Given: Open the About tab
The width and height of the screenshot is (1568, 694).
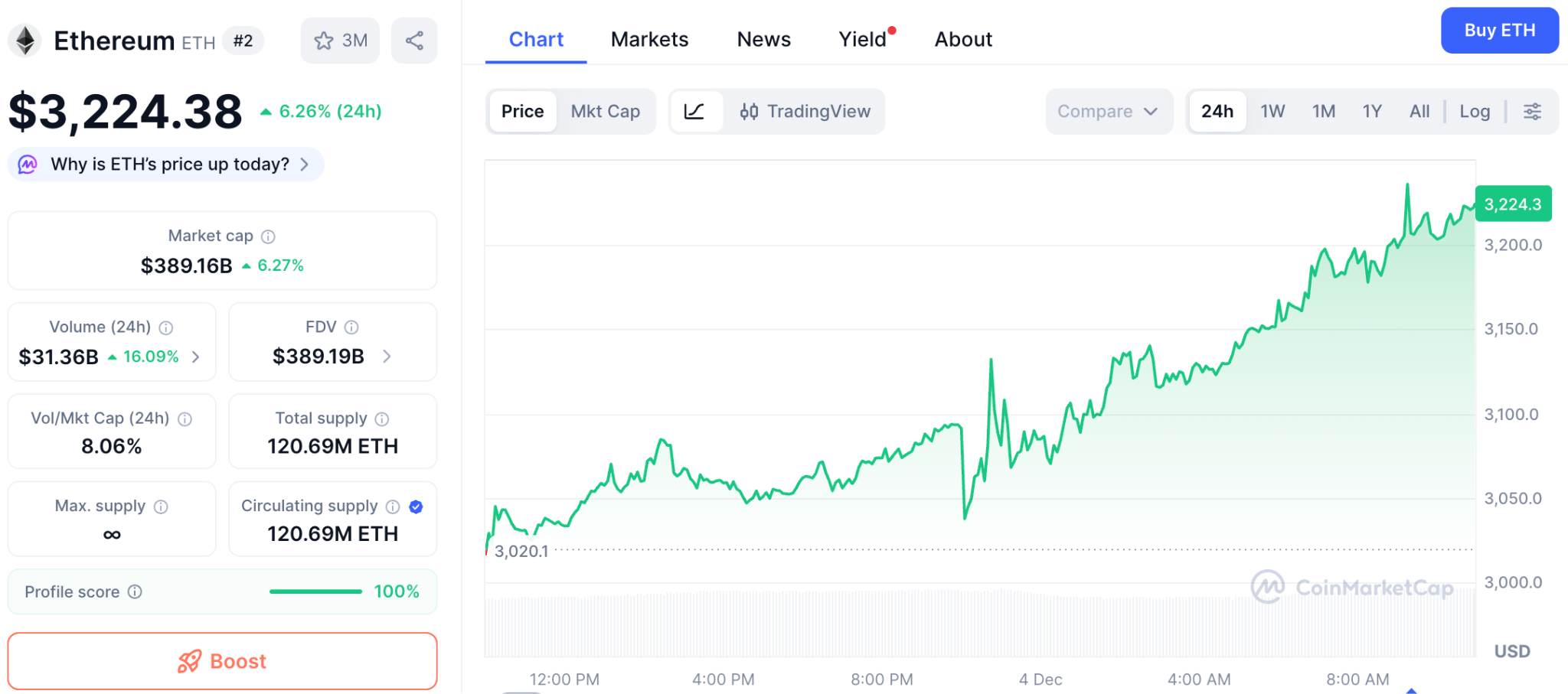Looking at the screenshot, I should click(963, 39).
